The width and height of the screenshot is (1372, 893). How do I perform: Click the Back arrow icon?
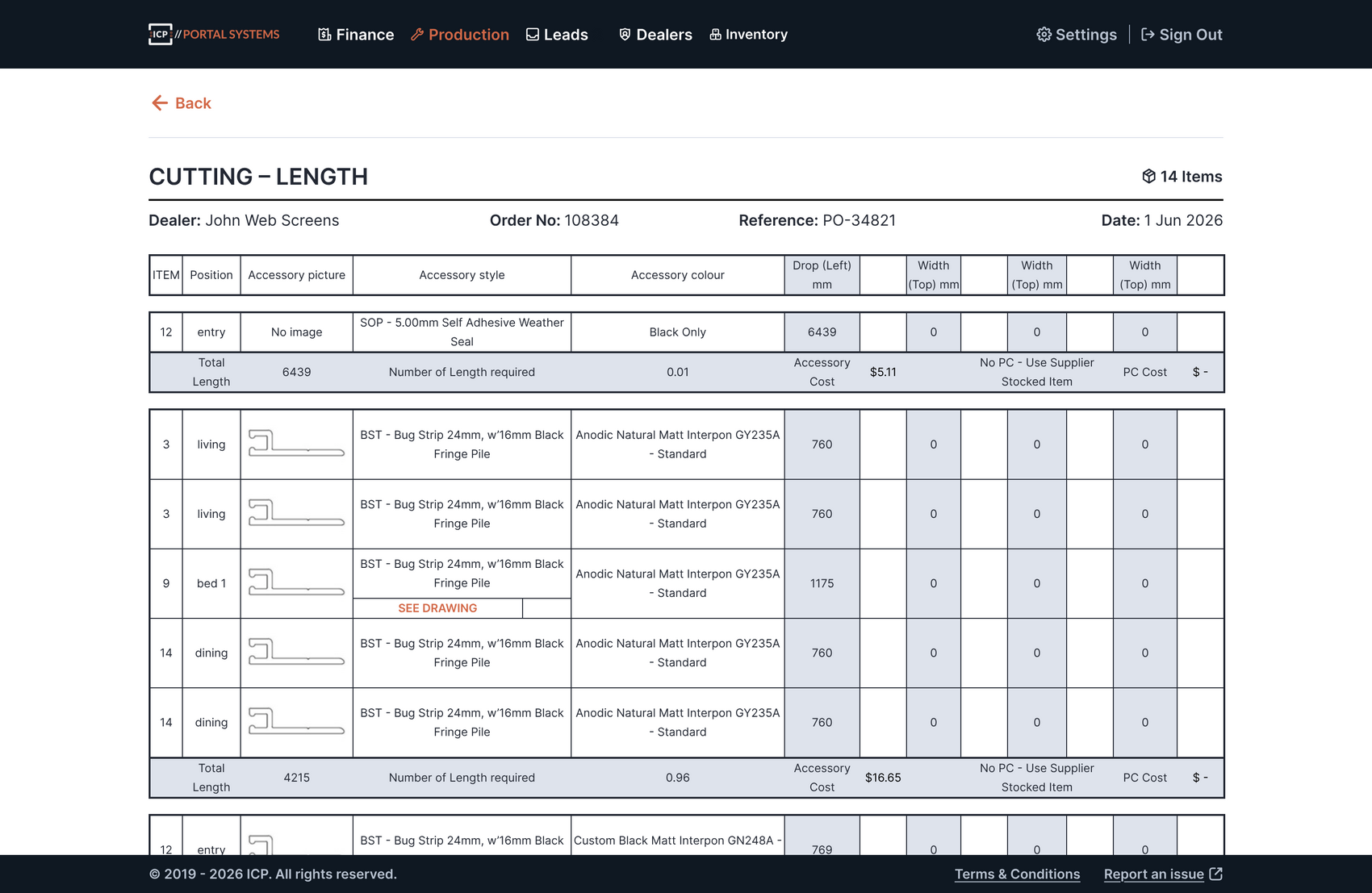[160, 103]
